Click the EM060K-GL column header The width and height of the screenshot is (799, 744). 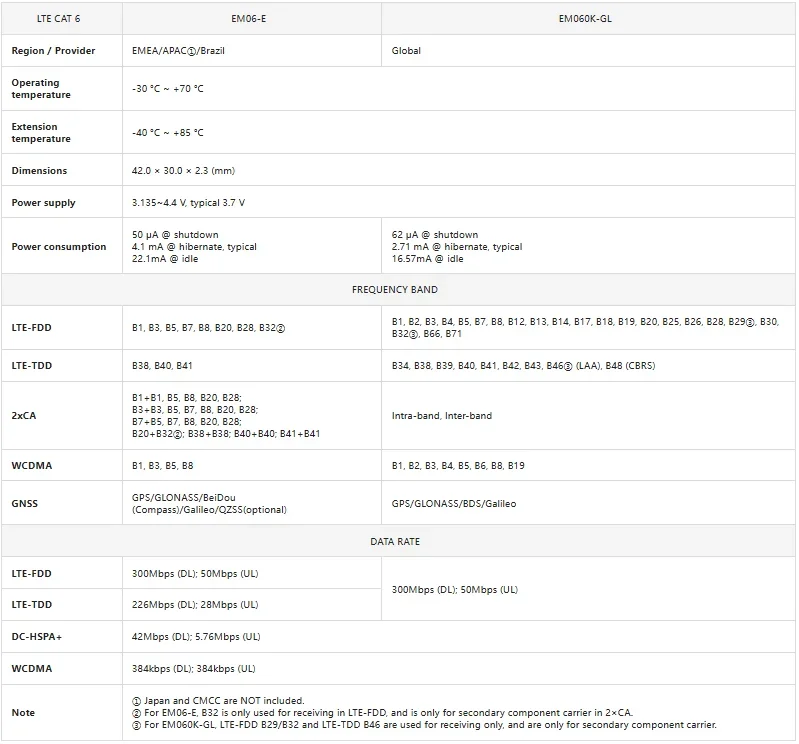589,18
